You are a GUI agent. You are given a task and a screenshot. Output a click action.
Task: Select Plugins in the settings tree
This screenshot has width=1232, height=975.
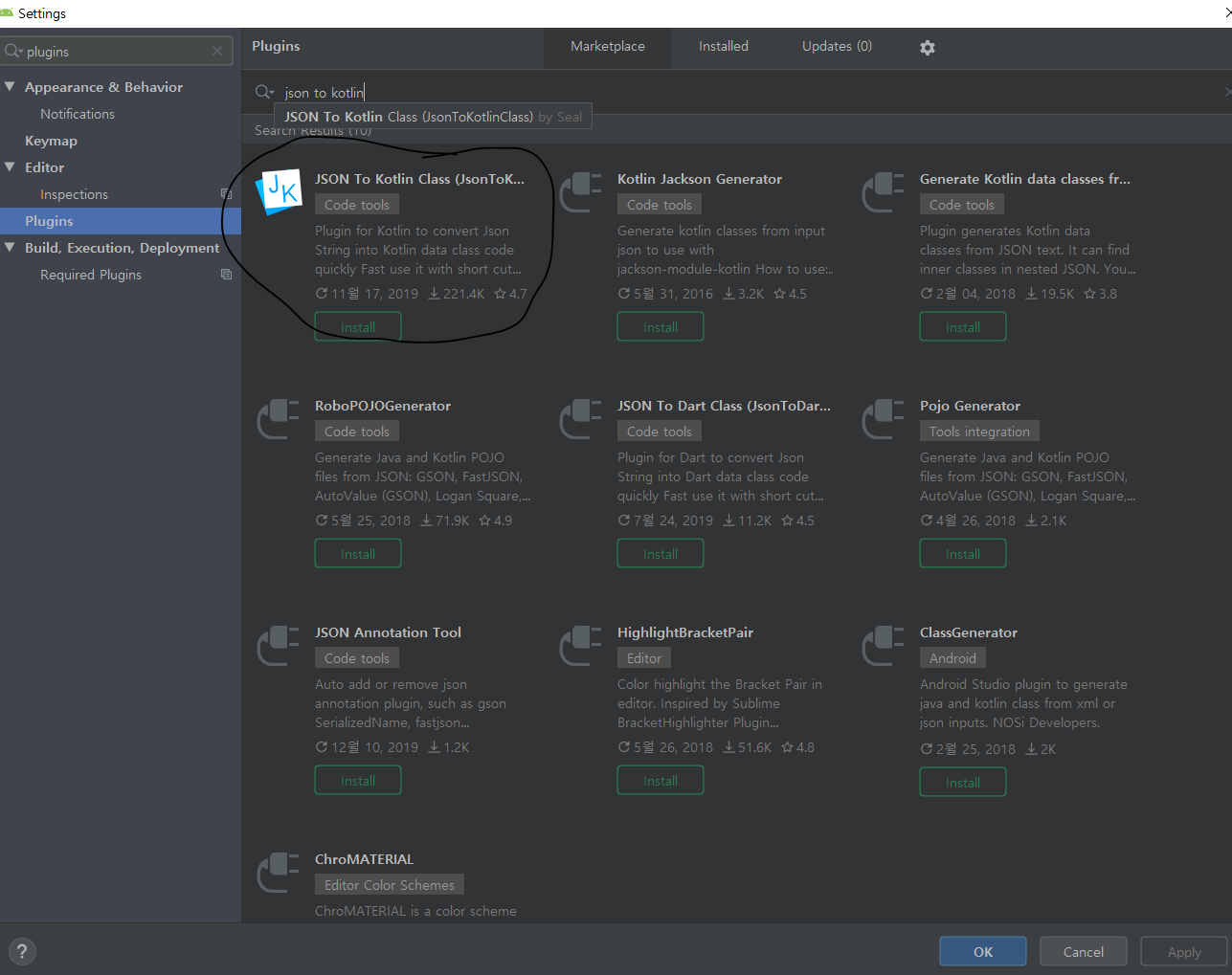(x=121, y=221)
